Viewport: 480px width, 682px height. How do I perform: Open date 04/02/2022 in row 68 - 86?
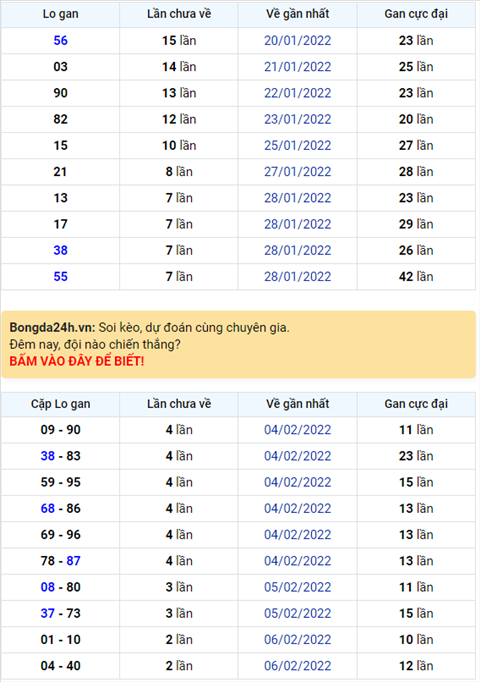click(297, 508)
